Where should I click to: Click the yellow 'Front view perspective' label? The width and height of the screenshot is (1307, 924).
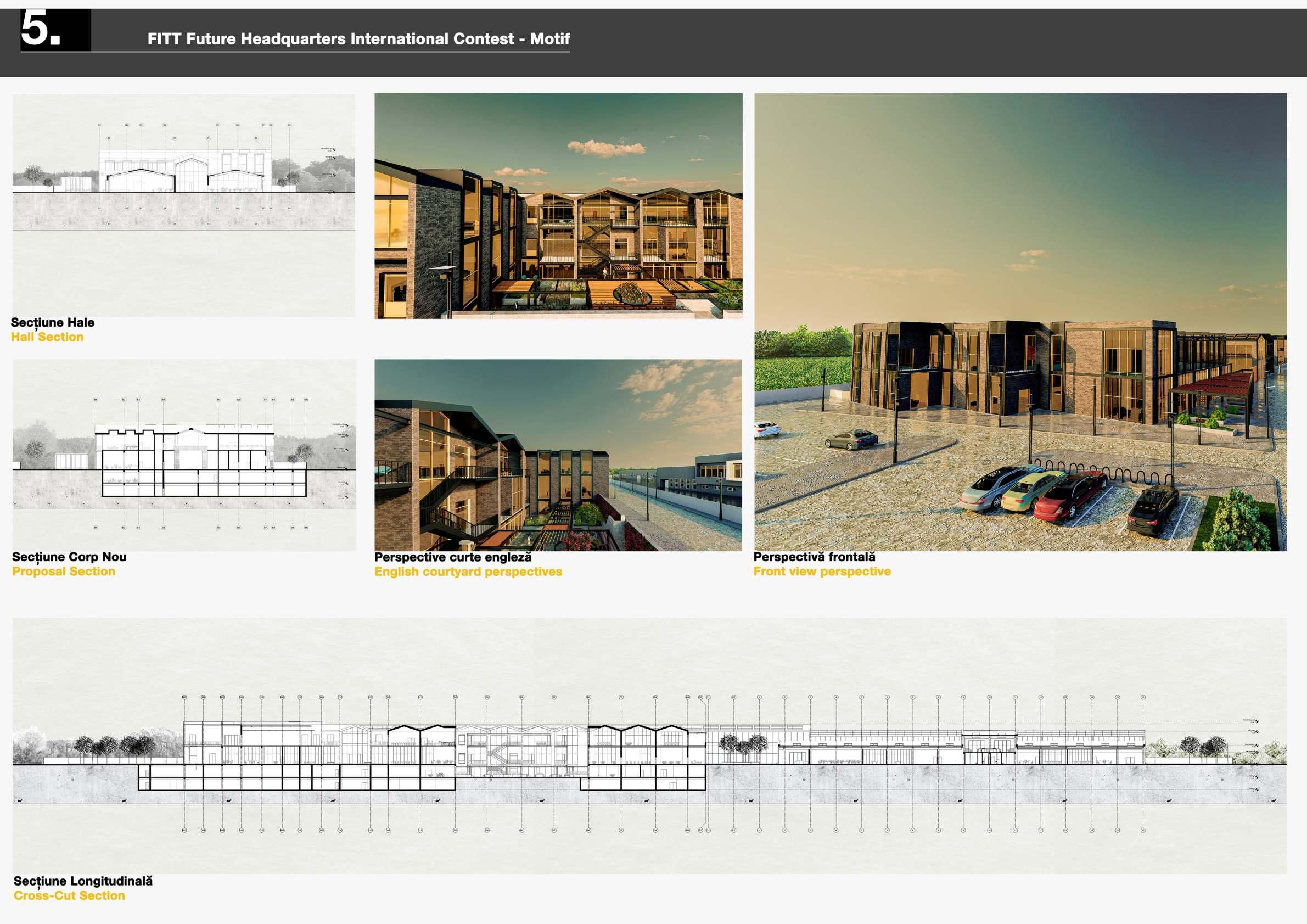tap(822, 572)
